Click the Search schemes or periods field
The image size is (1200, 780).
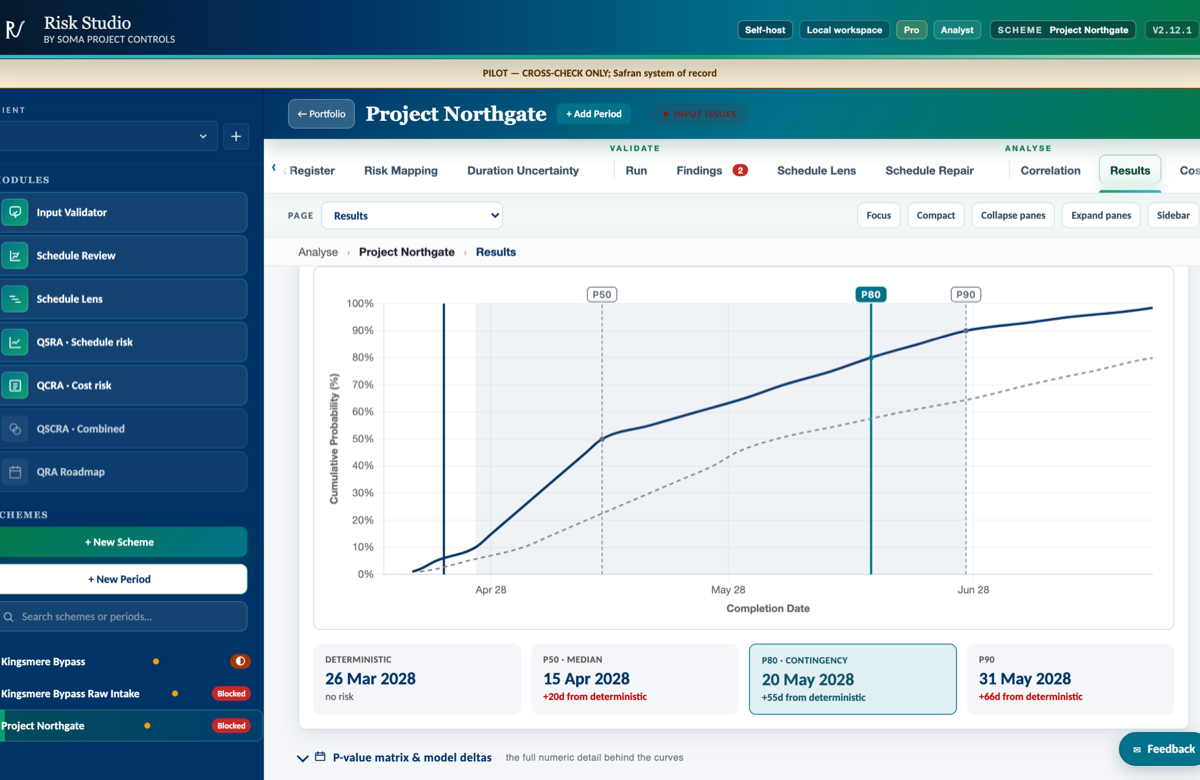click(123, 616)
